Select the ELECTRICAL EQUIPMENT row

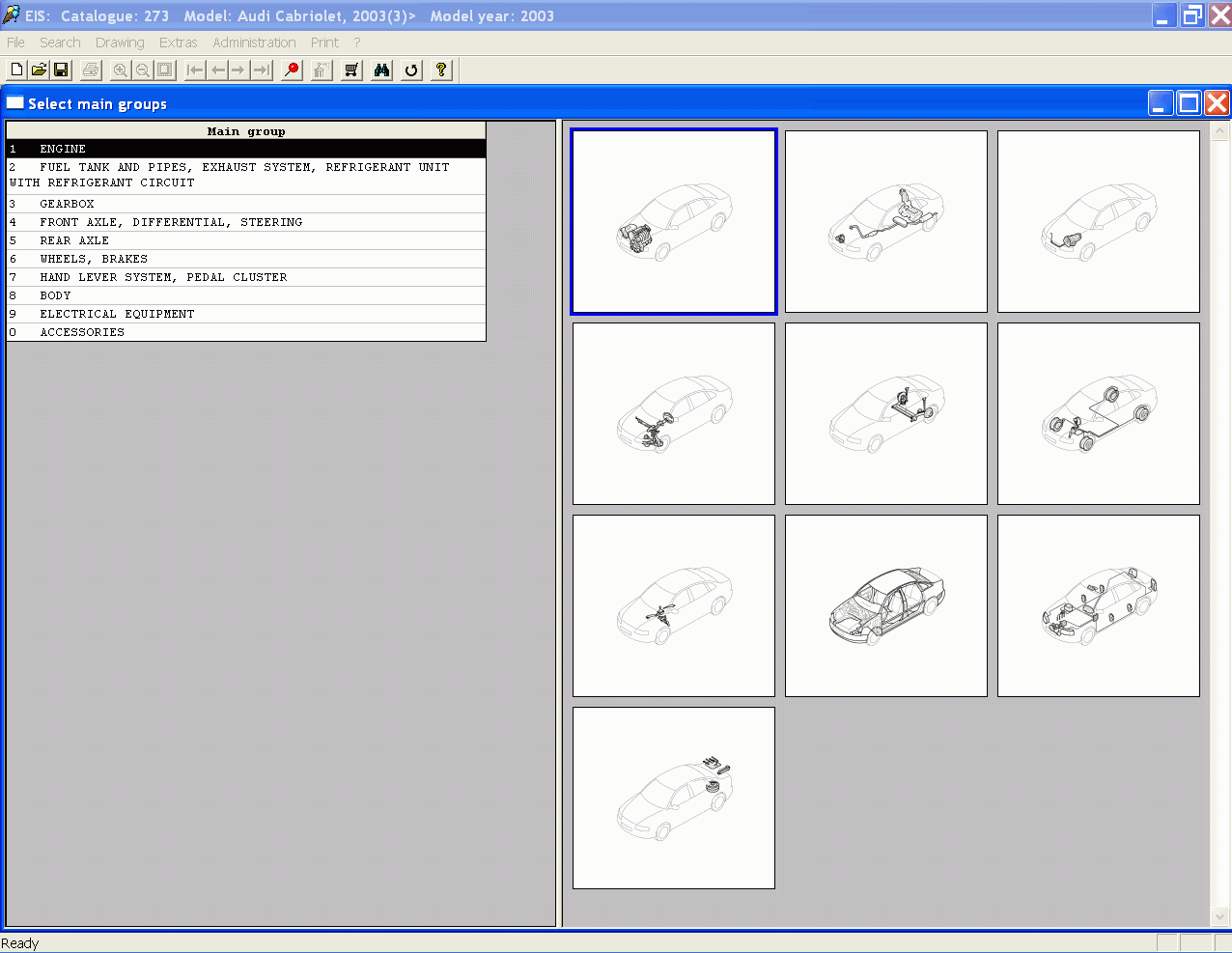click(x=246, y=314)
